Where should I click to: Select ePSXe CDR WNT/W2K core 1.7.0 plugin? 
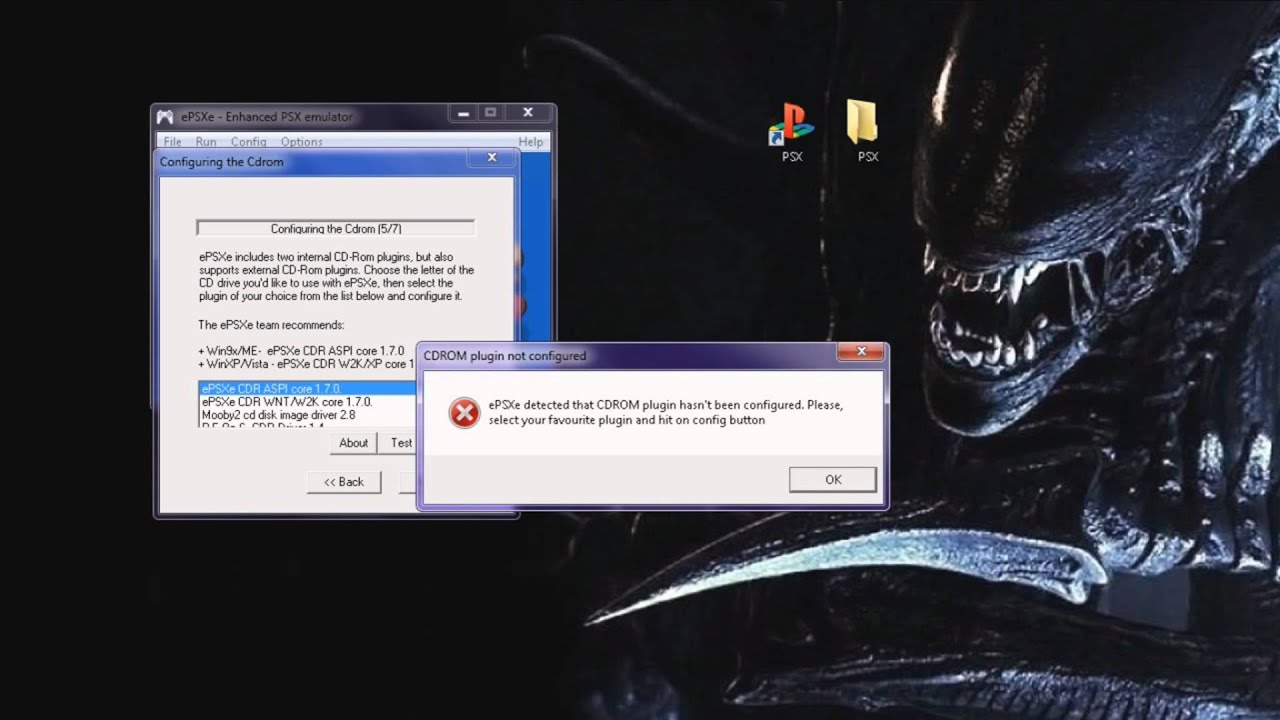tap(307, 401)
